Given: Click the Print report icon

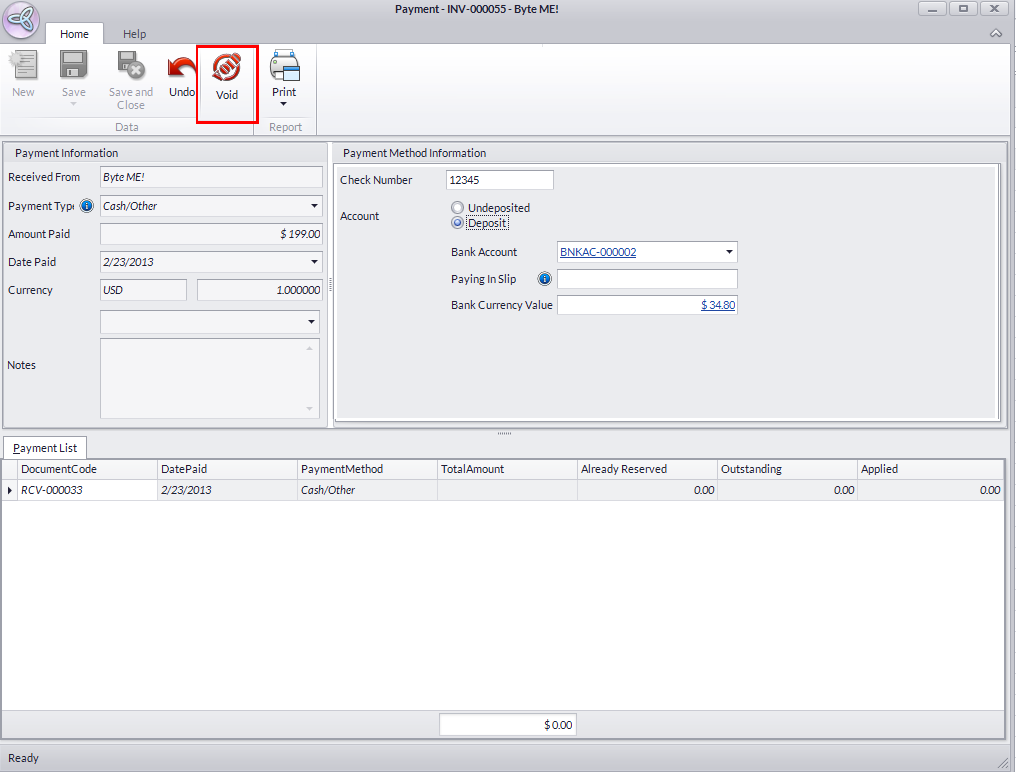Looking at the screenshot, I should pyautogui.click(x=284, y=67).
